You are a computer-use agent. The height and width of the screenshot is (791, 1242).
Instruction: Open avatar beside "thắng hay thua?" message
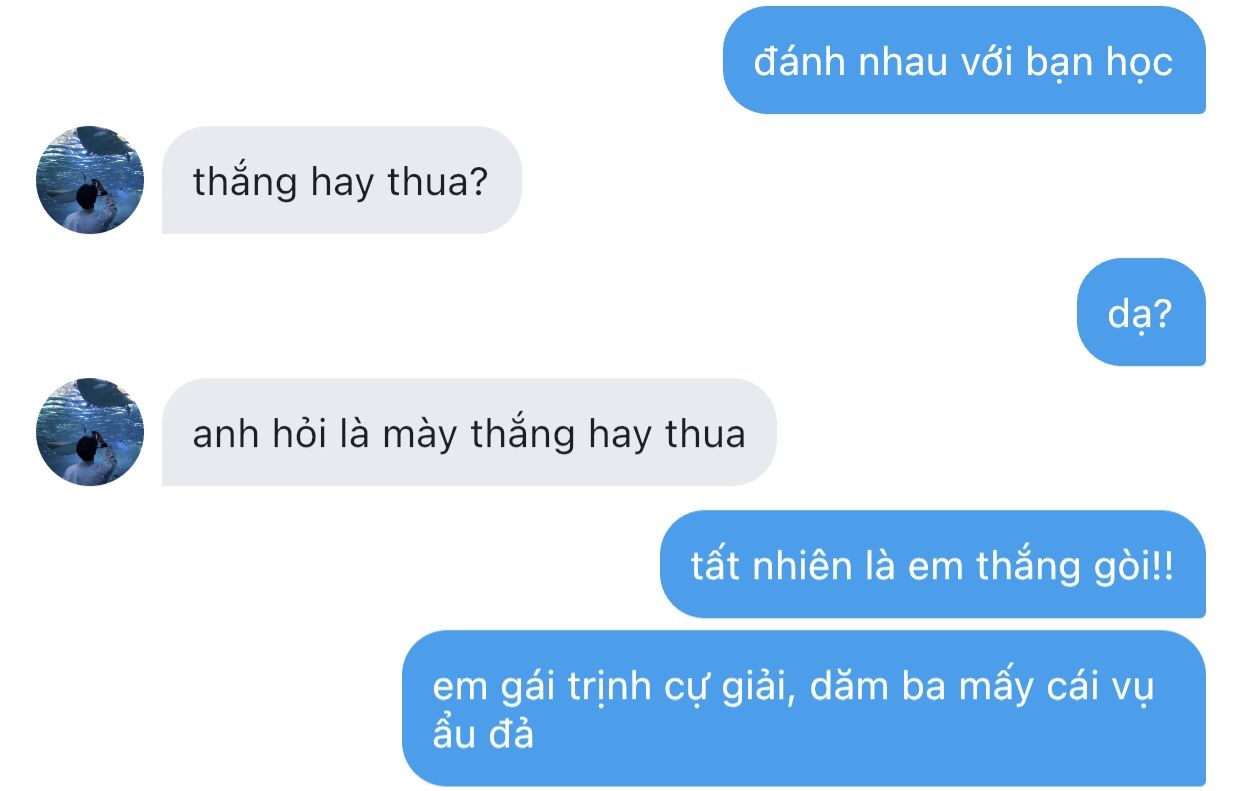pyautogui.click(x=90, y=180)
